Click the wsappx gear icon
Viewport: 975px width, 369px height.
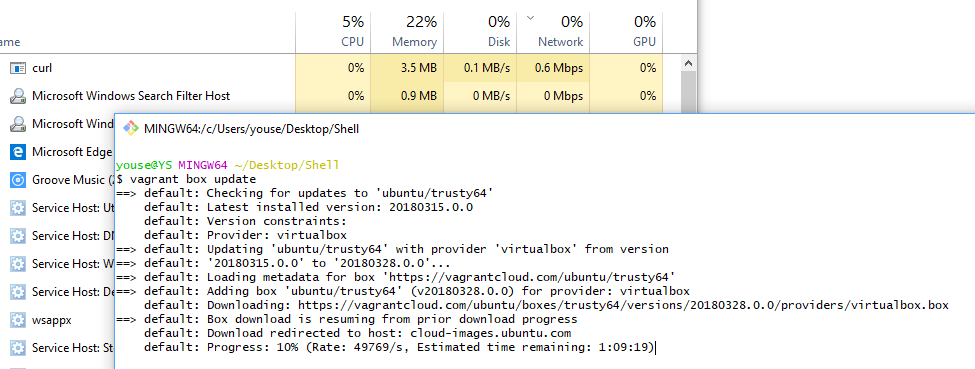18,320
